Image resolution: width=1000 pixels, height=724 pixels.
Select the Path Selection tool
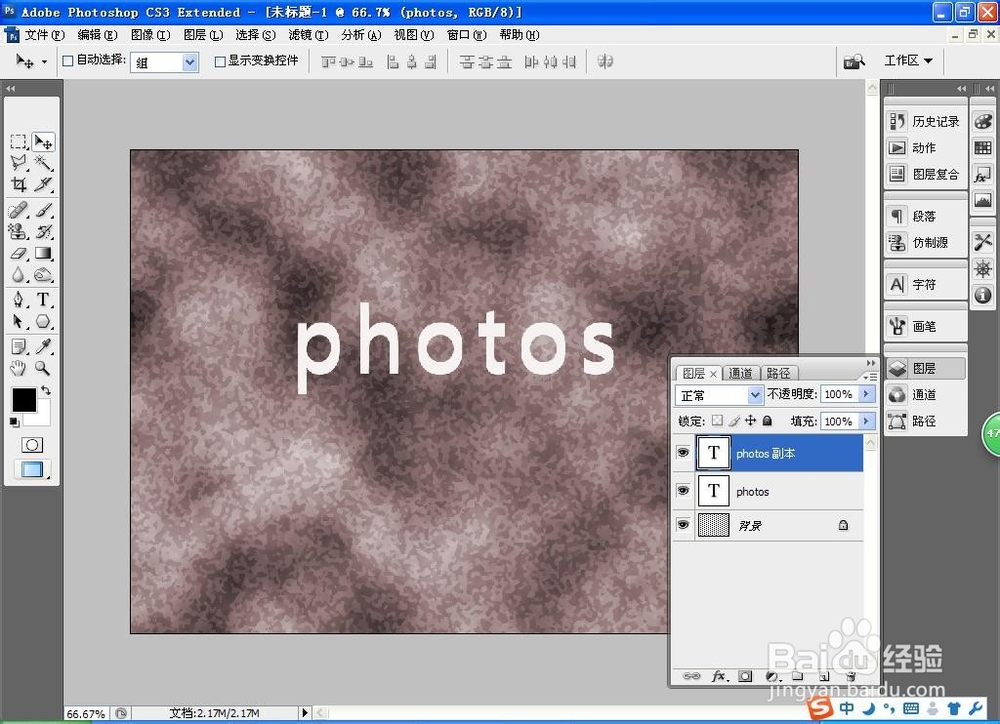pyautogui.click(x=18, y=321)
